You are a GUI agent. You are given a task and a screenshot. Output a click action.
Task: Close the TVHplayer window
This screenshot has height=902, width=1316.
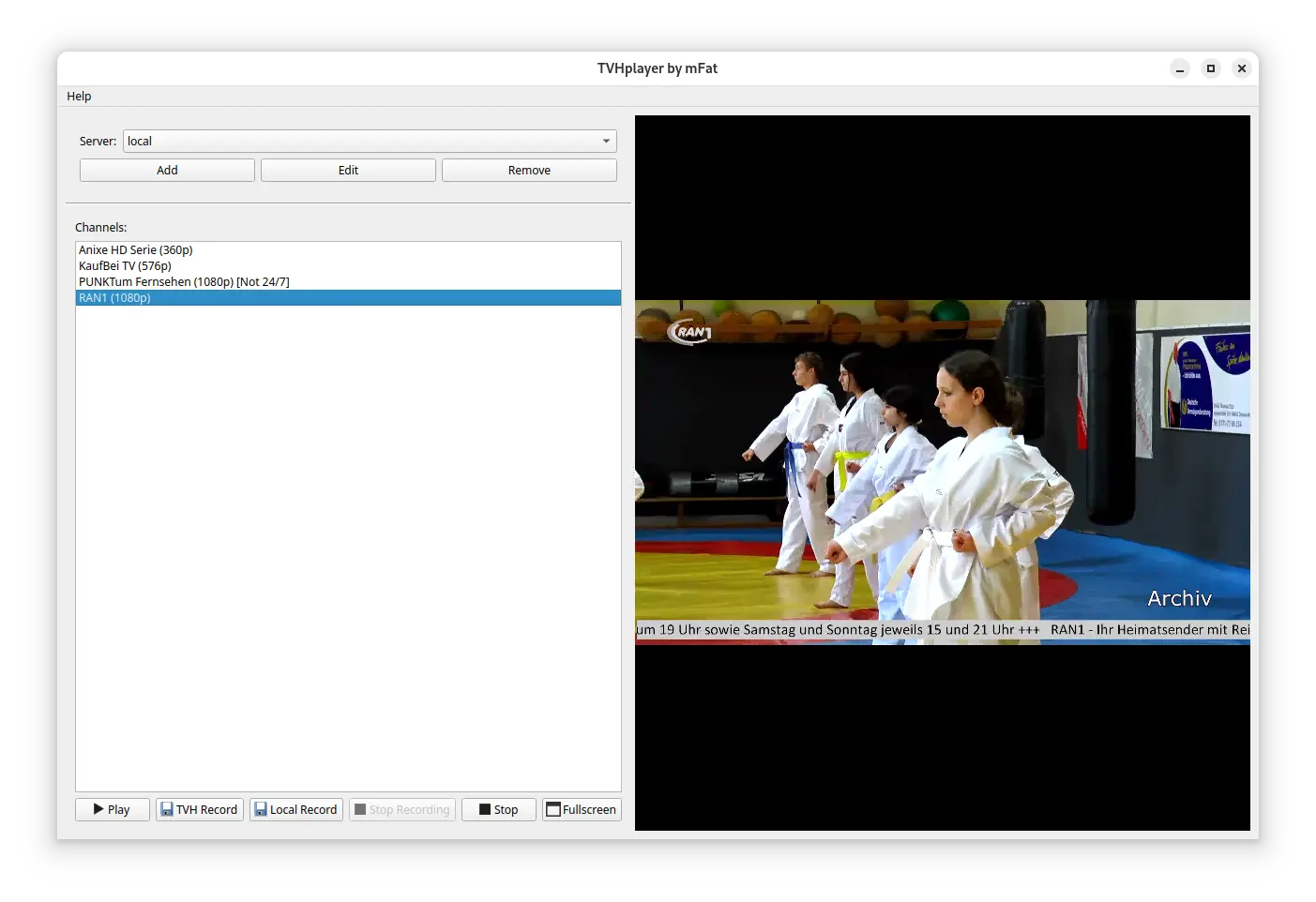pos(1242,68)
